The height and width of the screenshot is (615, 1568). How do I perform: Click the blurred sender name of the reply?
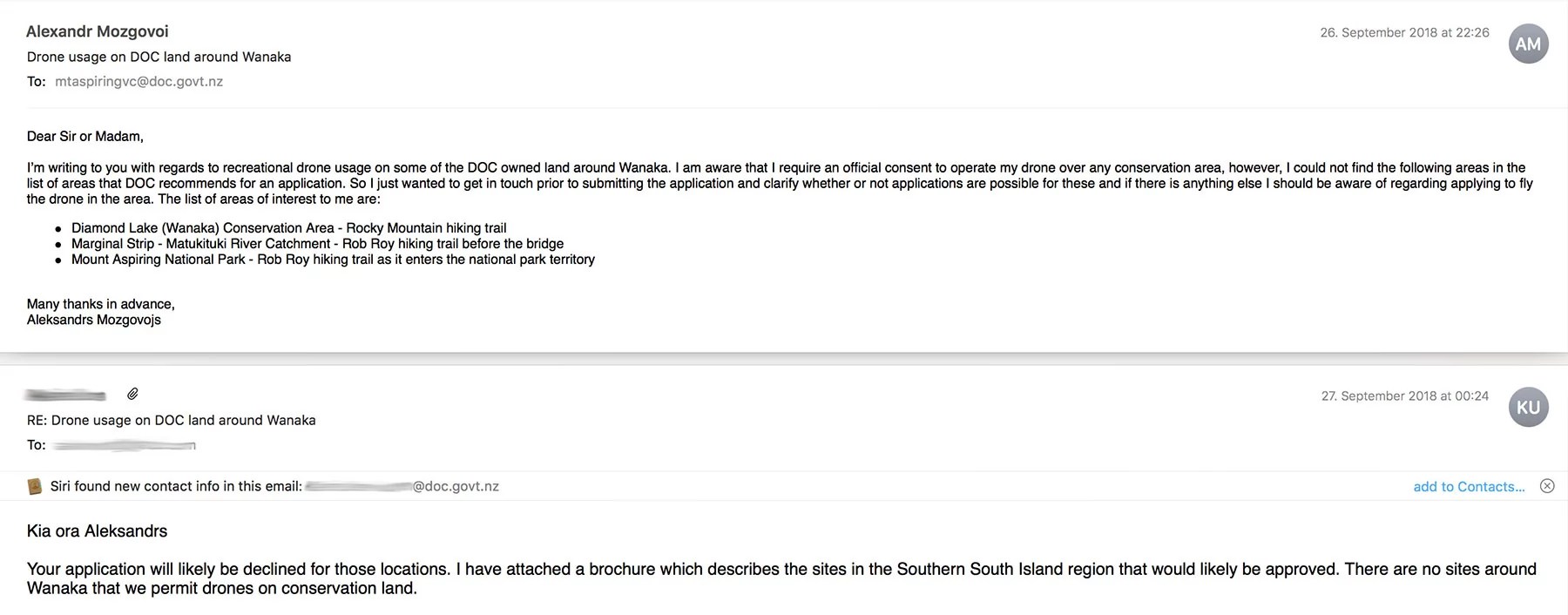pos(66,395)
